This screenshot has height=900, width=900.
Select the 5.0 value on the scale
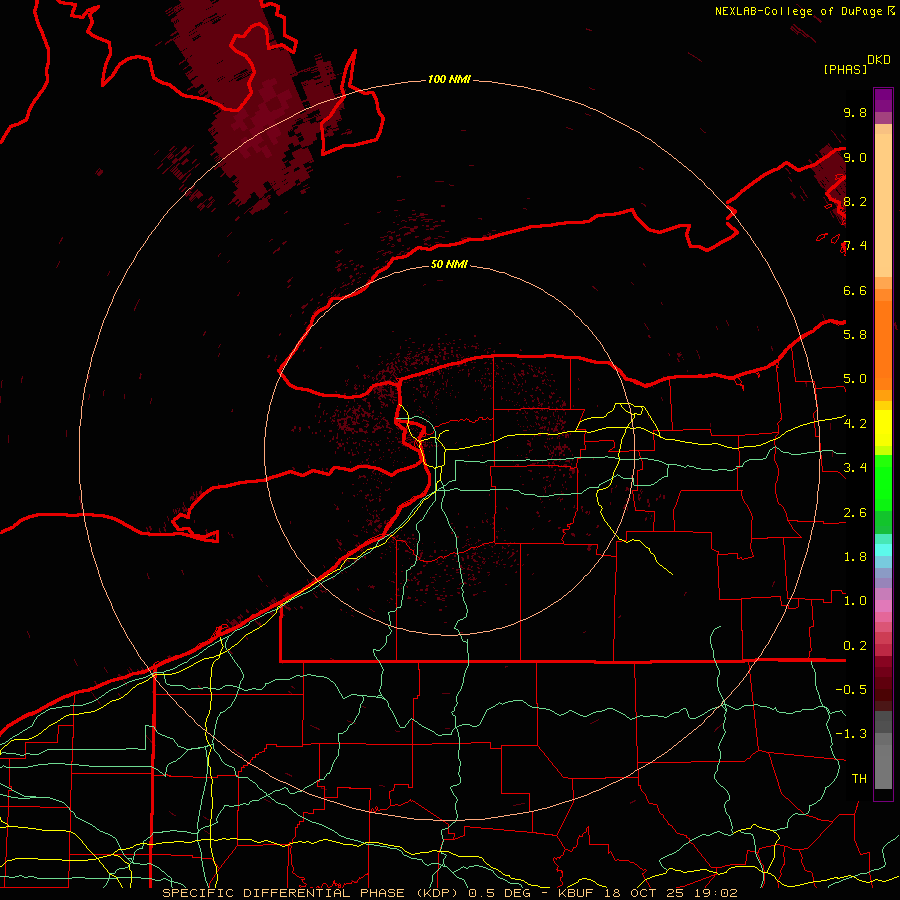855,379
